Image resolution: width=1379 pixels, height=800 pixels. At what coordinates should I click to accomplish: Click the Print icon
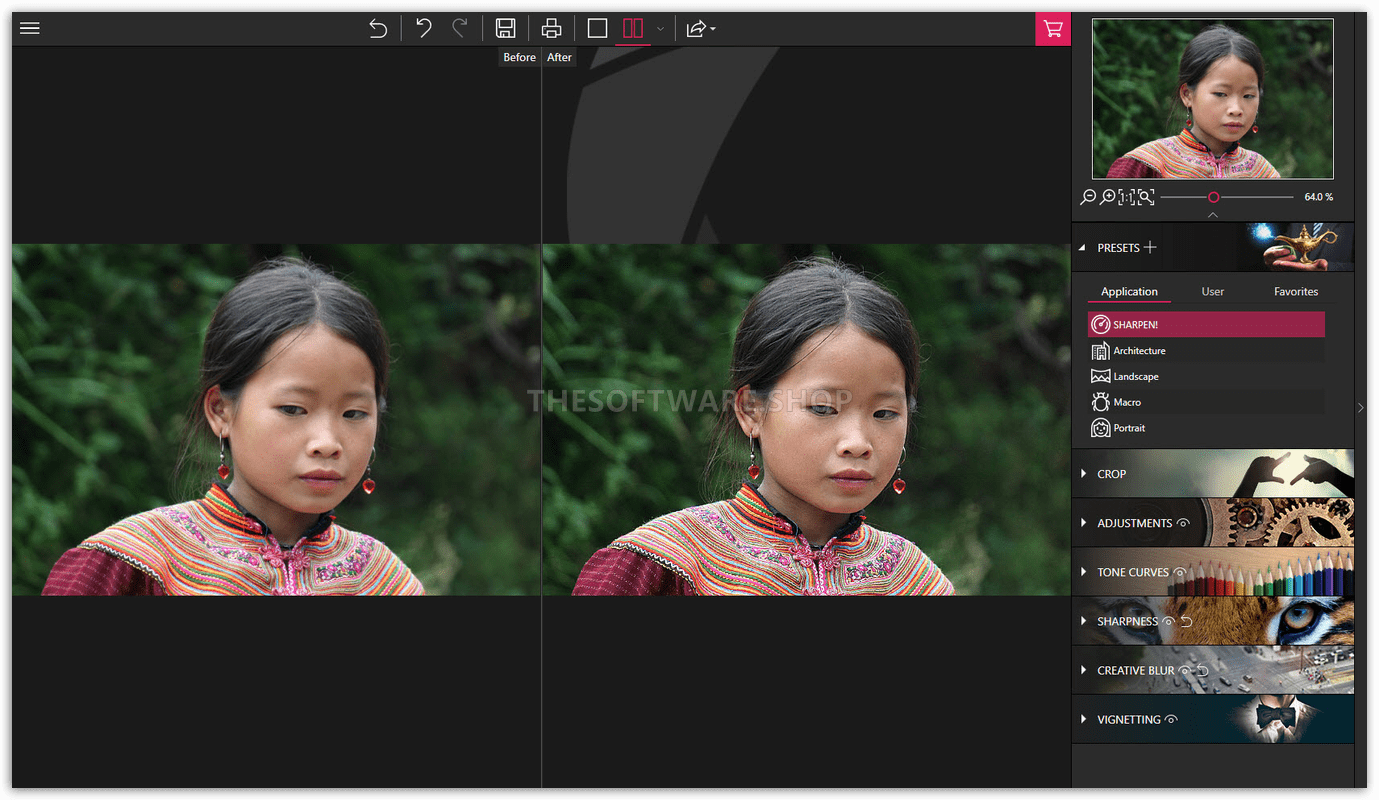click(551, 28)
